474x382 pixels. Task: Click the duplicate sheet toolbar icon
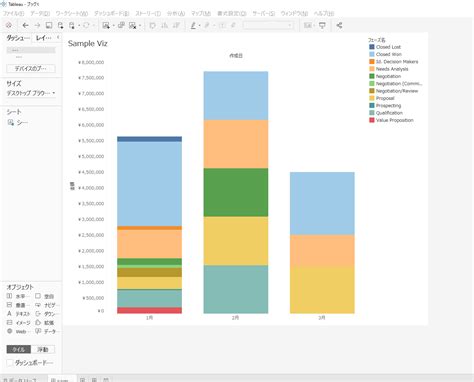point(121,25)
